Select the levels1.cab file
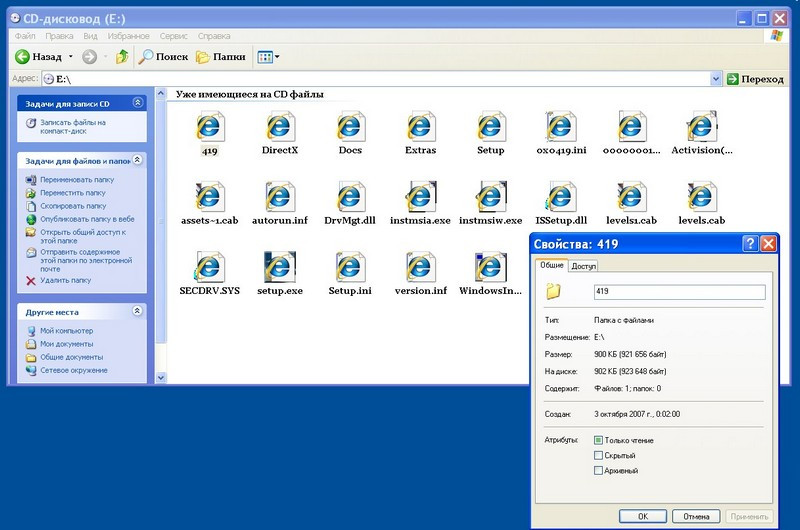800x530 pixels. 631,197
